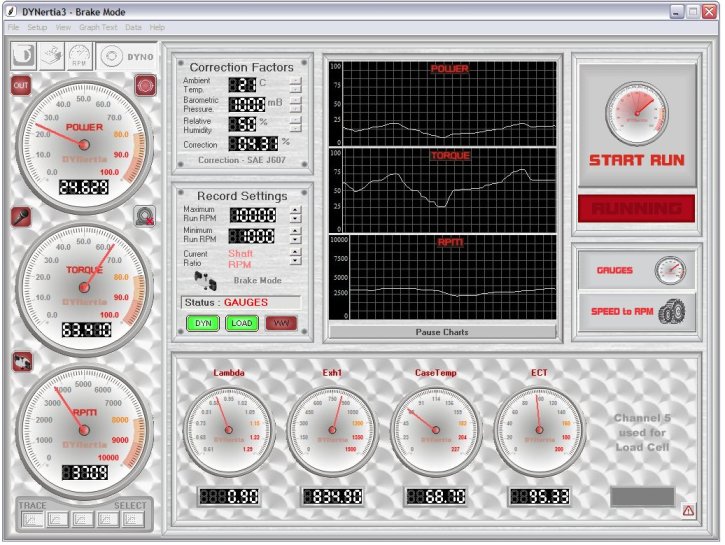Open the Setup menu
Viewport: 725px width, 545px height.
pos(37,27)
